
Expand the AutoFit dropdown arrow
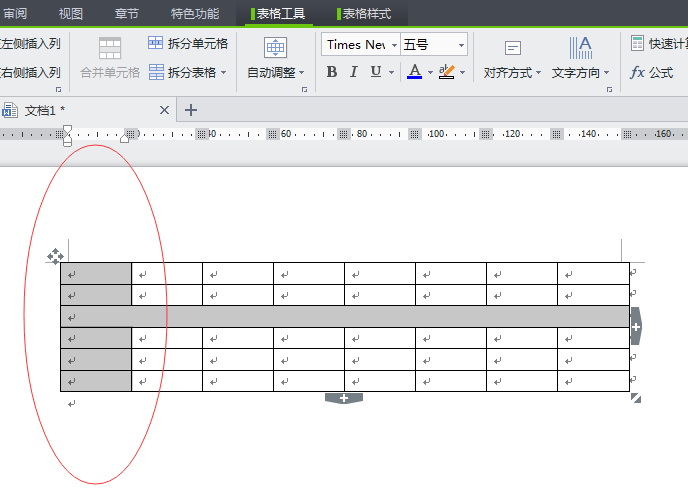(301, 72)
